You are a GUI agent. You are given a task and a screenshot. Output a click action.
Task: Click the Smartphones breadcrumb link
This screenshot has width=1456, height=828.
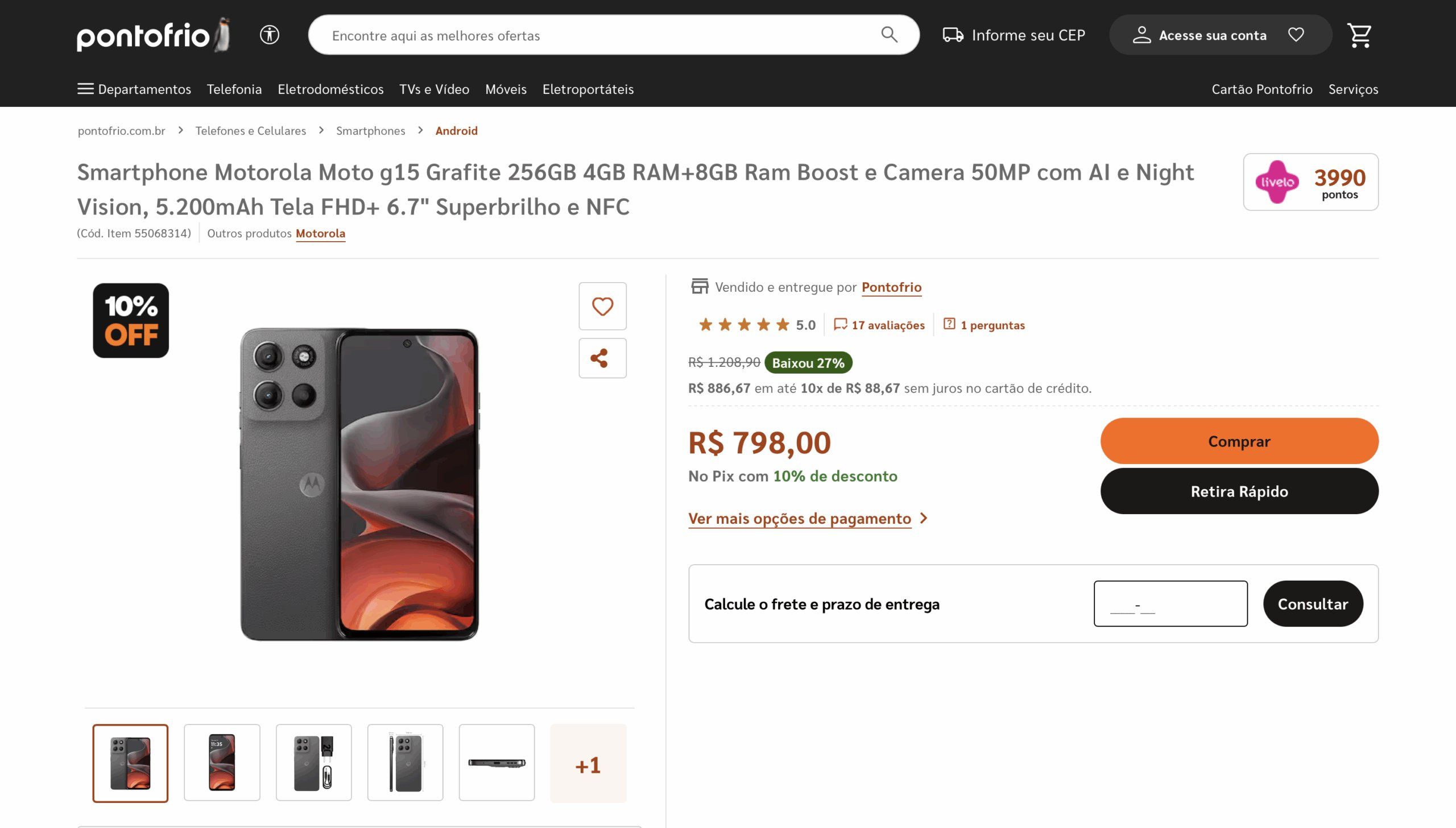[x=371, y=131]
